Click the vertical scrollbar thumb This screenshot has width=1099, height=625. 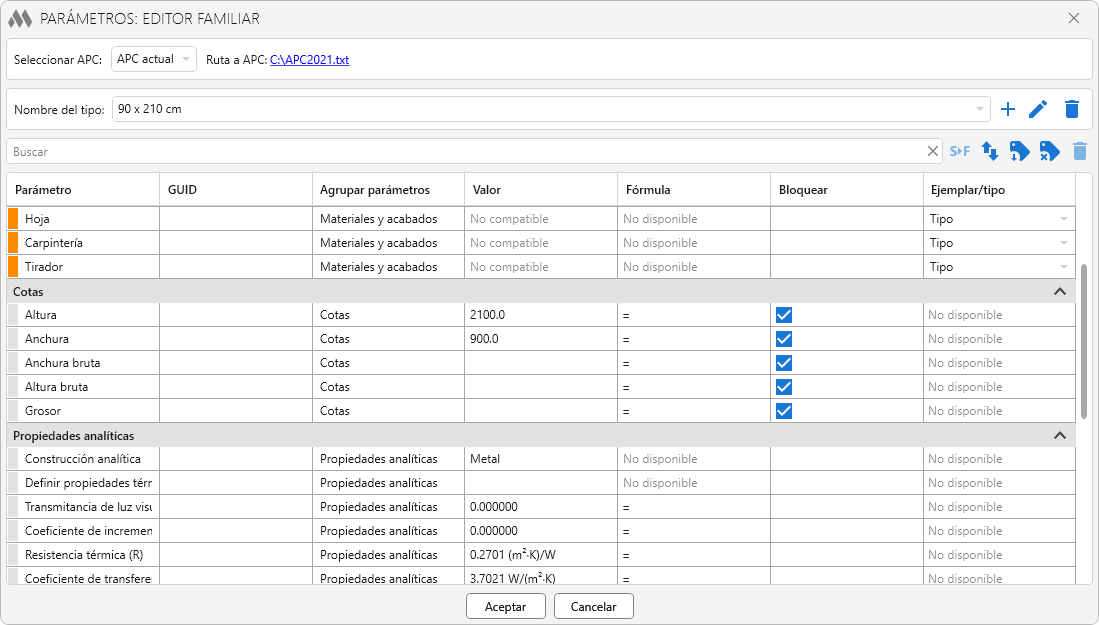(1085, 340)
